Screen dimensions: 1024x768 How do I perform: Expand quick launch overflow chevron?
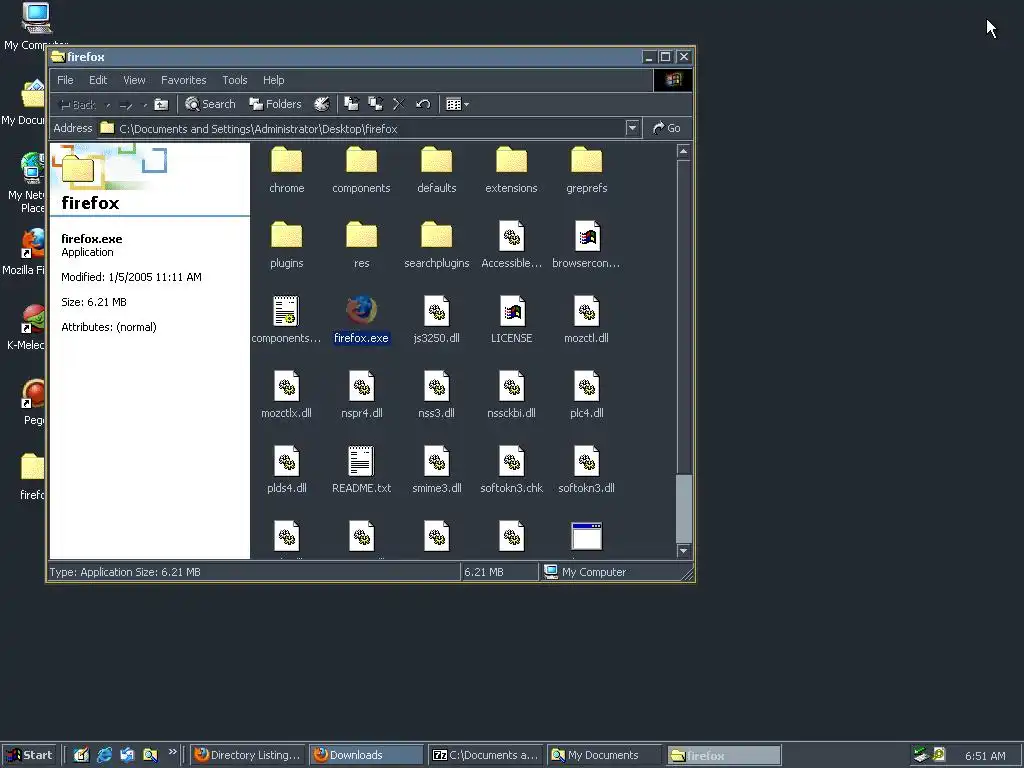(x=172, y=752)
